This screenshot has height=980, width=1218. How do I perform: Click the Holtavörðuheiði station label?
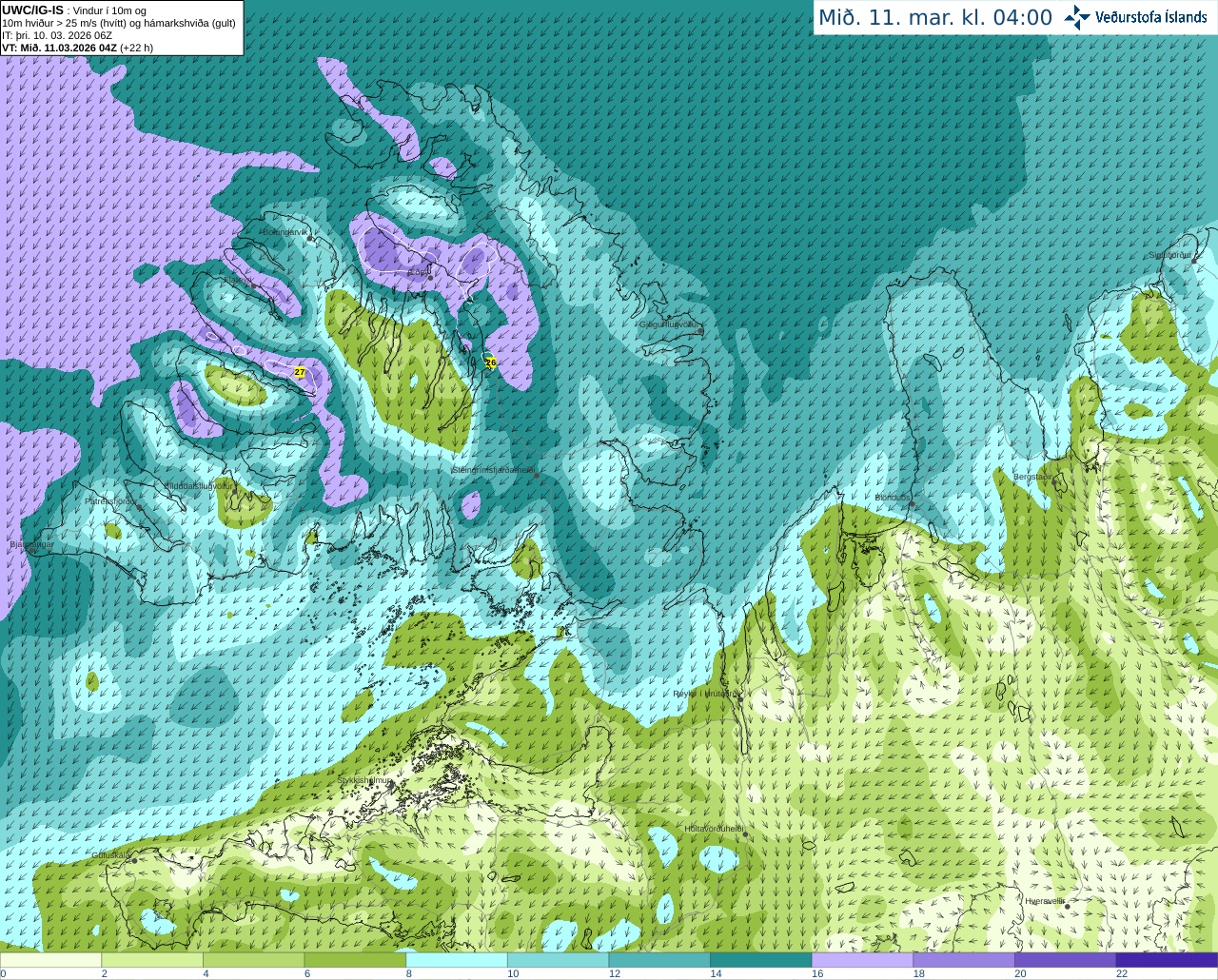[713, 829]
